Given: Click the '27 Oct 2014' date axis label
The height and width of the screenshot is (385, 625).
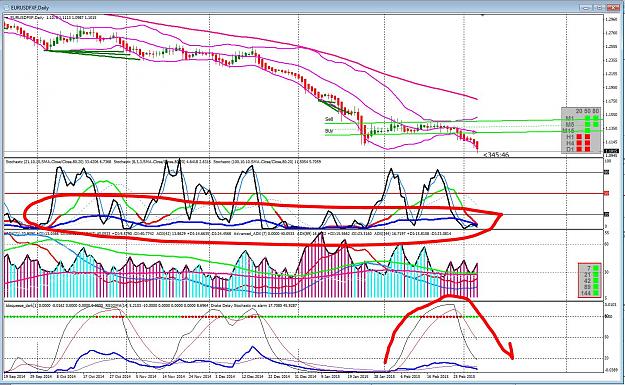Looking at the screenshot, I should coord(120,376).
